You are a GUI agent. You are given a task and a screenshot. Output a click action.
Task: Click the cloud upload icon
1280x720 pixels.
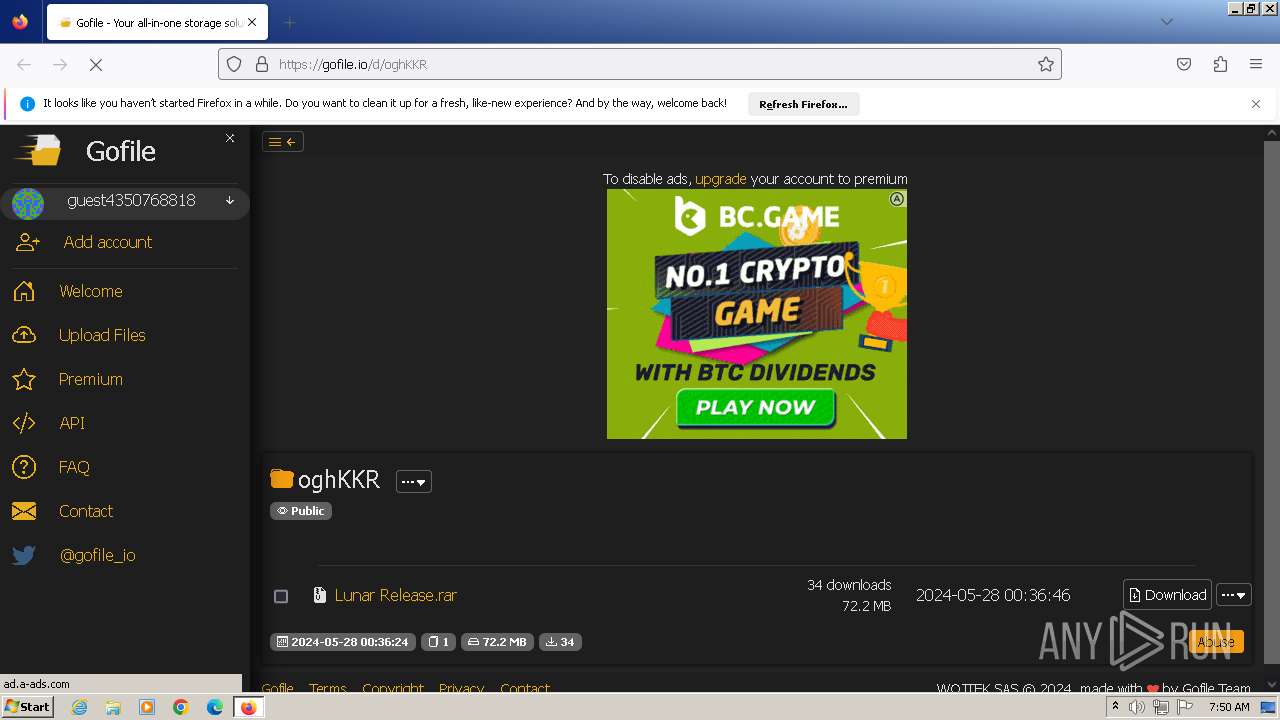(x=24, y=335)
